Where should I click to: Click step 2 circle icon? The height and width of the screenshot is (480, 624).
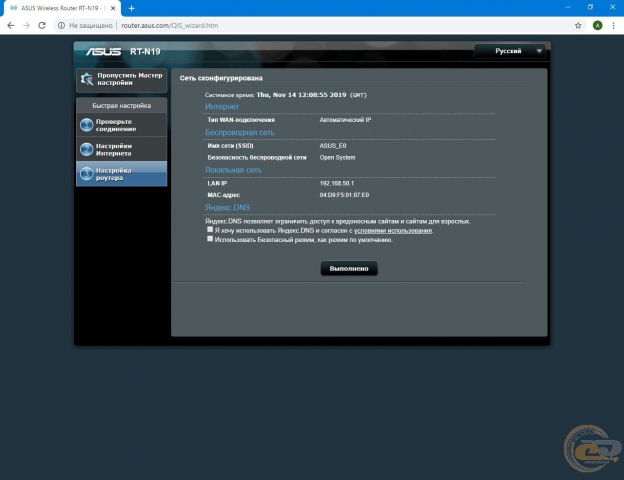tap(86, 149)
